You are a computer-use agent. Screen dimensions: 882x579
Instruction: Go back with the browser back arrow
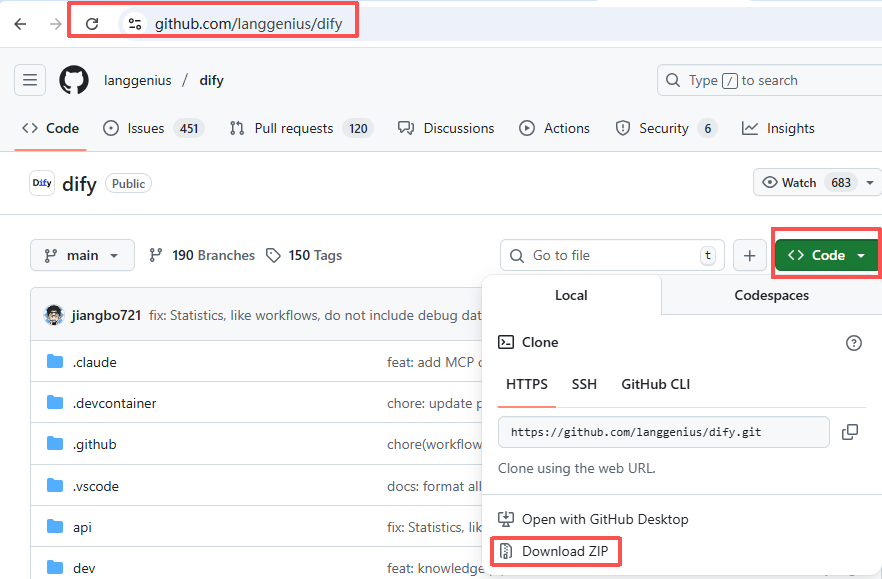click(20, 24)
